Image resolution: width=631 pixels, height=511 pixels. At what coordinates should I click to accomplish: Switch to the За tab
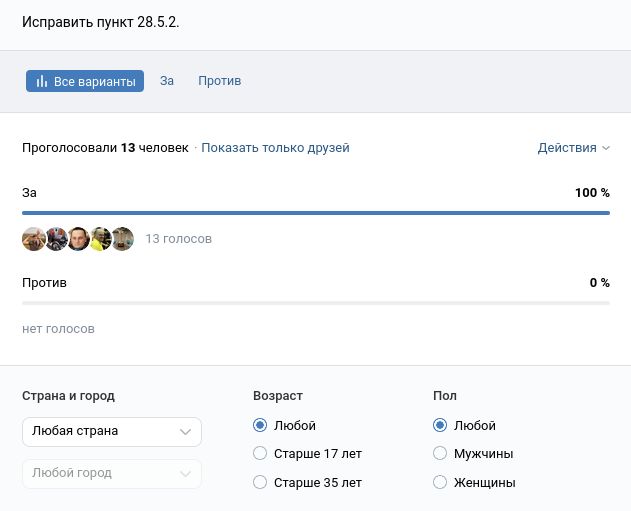[167, 81]
